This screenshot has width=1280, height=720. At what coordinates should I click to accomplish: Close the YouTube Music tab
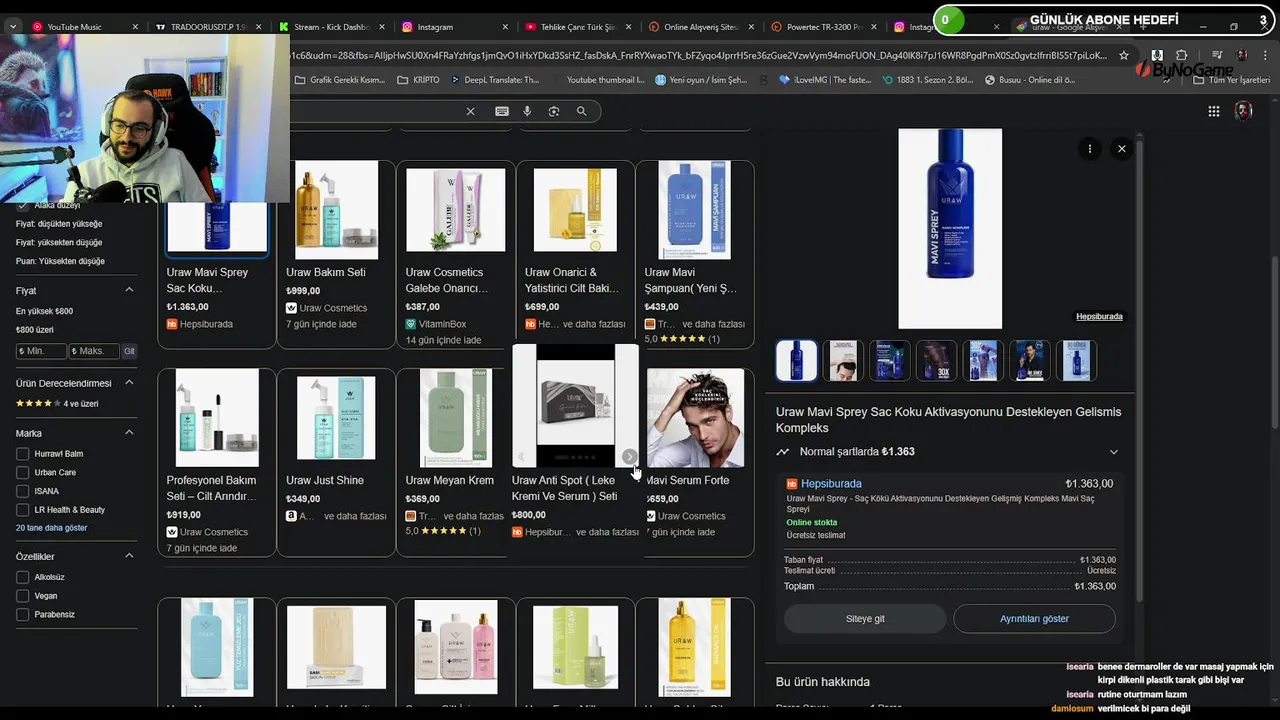(135, 27)
